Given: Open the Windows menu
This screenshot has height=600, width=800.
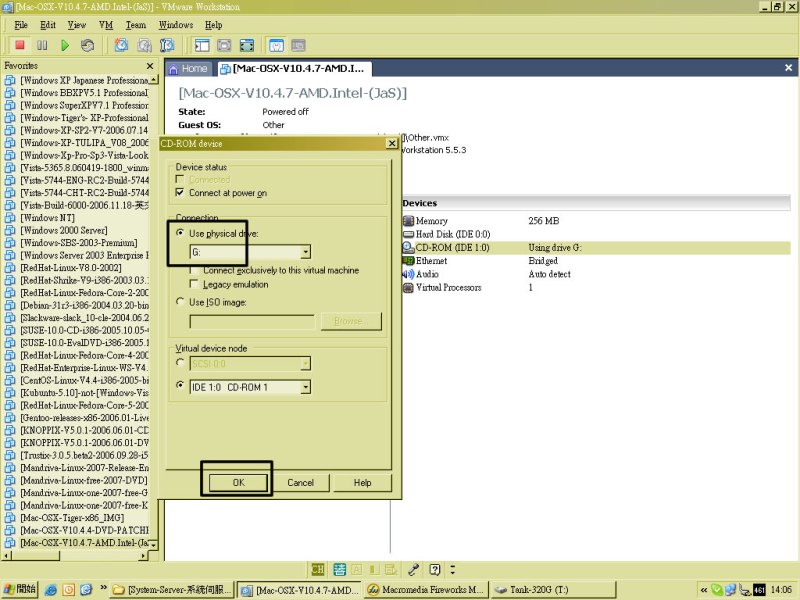Looking at the screenshot, I should 176,25.
